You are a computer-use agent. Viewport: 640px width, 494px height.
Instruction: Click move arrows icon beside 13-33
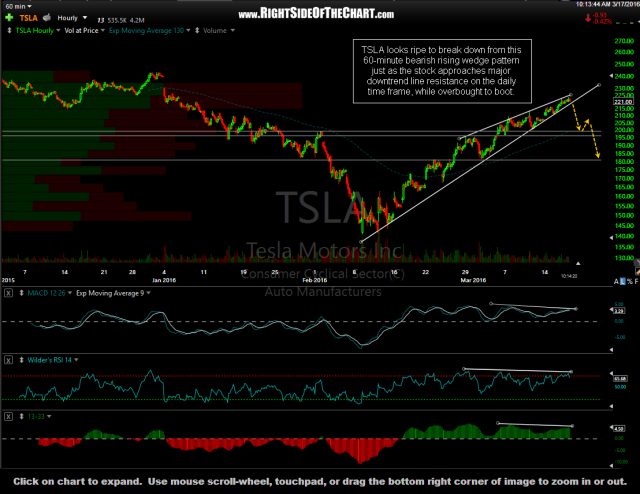point(21,416)
